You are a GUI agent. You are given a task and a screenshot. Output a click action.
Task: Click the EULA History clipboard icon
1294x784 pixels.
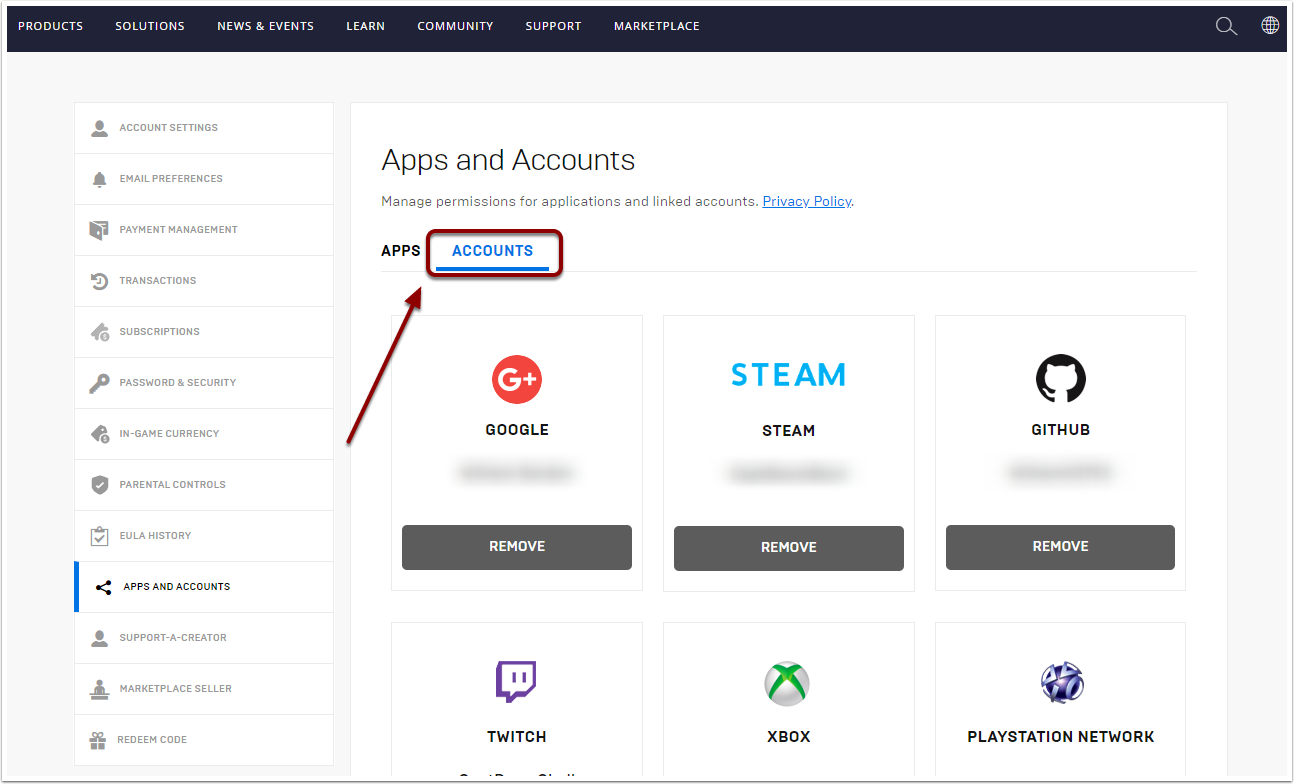pos(99,536)
